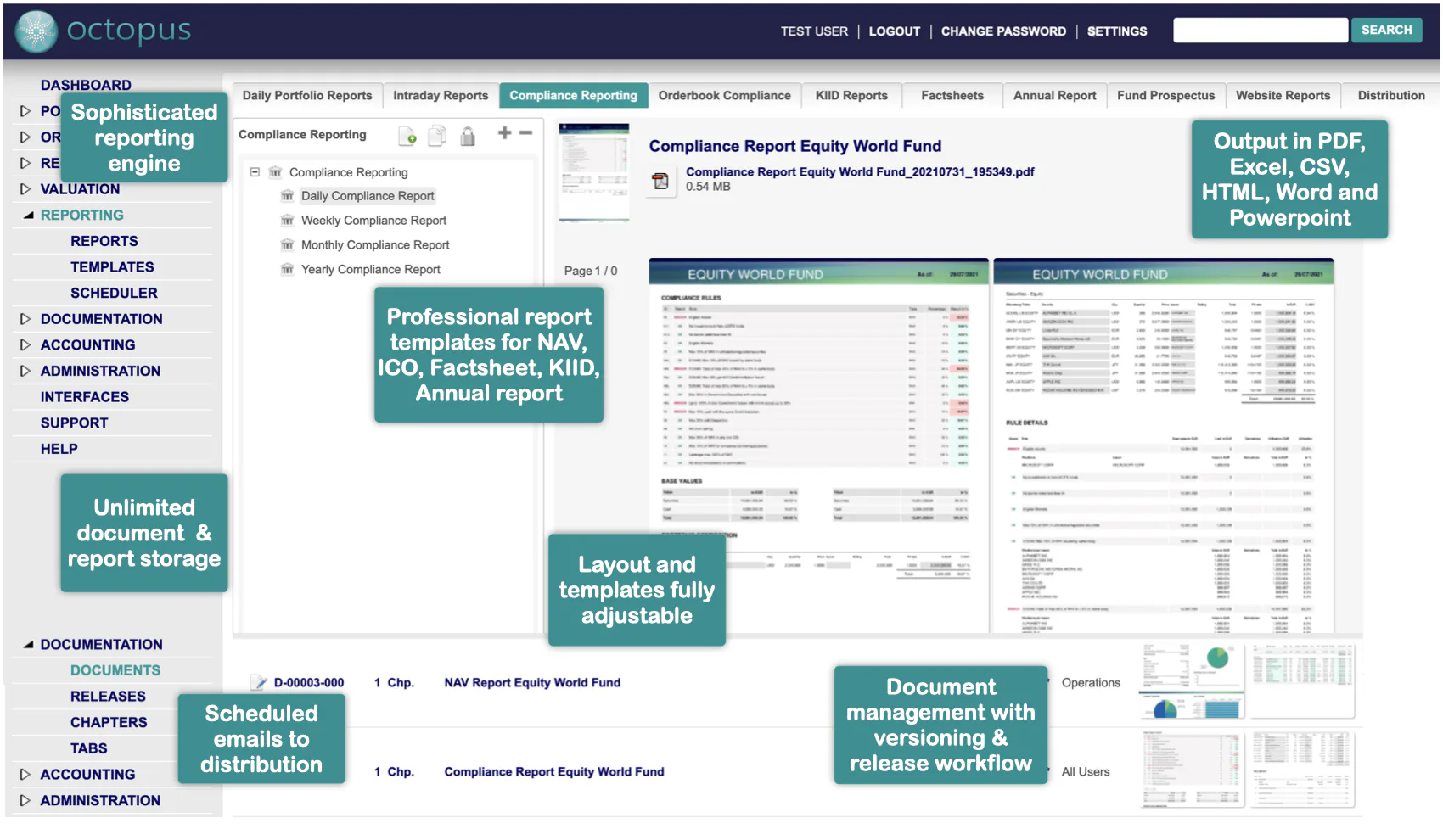Switch to the KIID Reports tab
This screenshot has height=840, width=1443.
point(851,95)
